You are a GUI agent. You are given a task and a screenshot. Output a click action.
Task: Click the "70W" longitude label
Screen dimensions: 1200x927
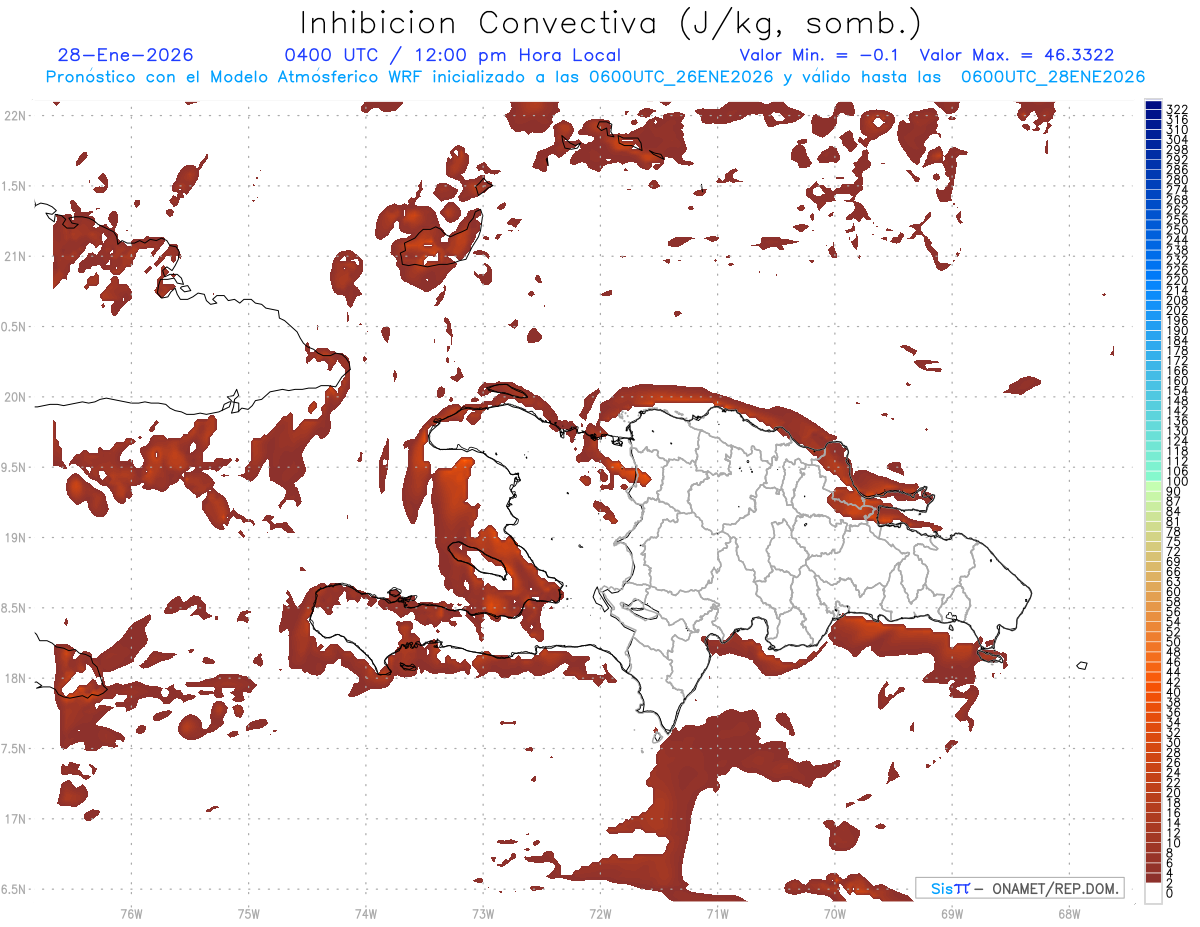click(x=835, y=913)
